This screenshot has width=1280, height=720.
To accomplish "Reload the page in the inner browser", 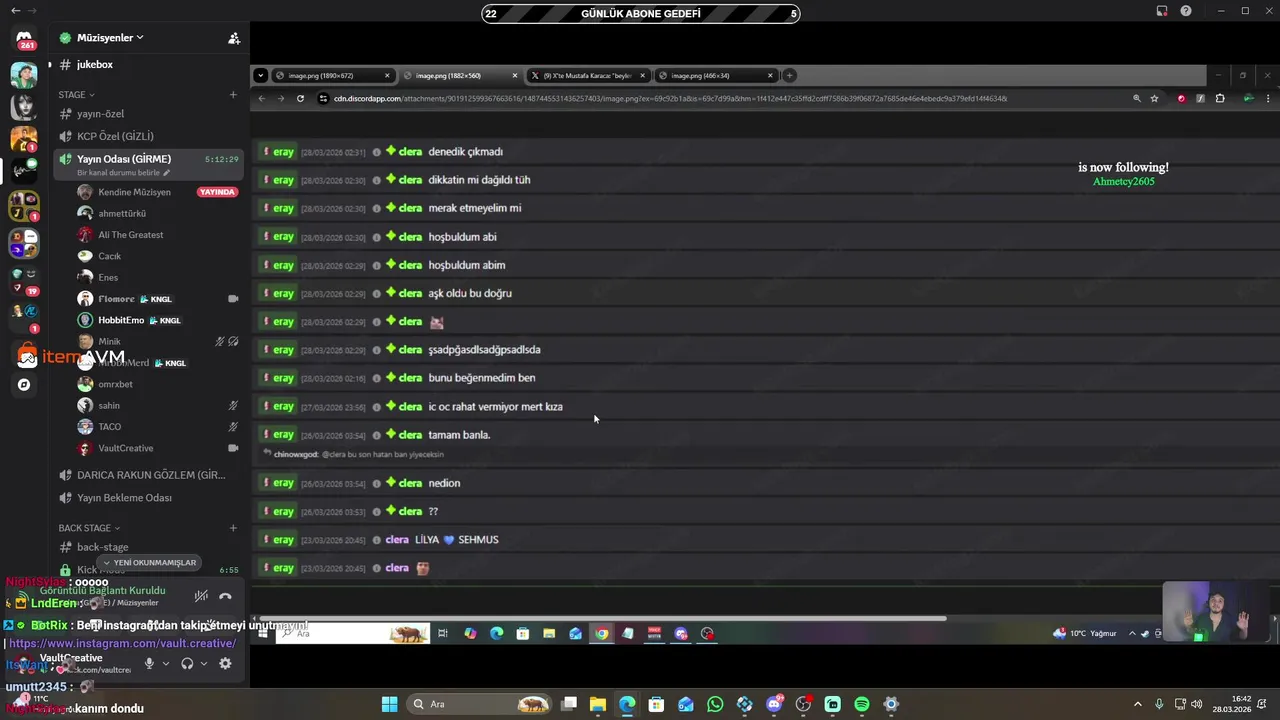I will [x=300, y=98].
